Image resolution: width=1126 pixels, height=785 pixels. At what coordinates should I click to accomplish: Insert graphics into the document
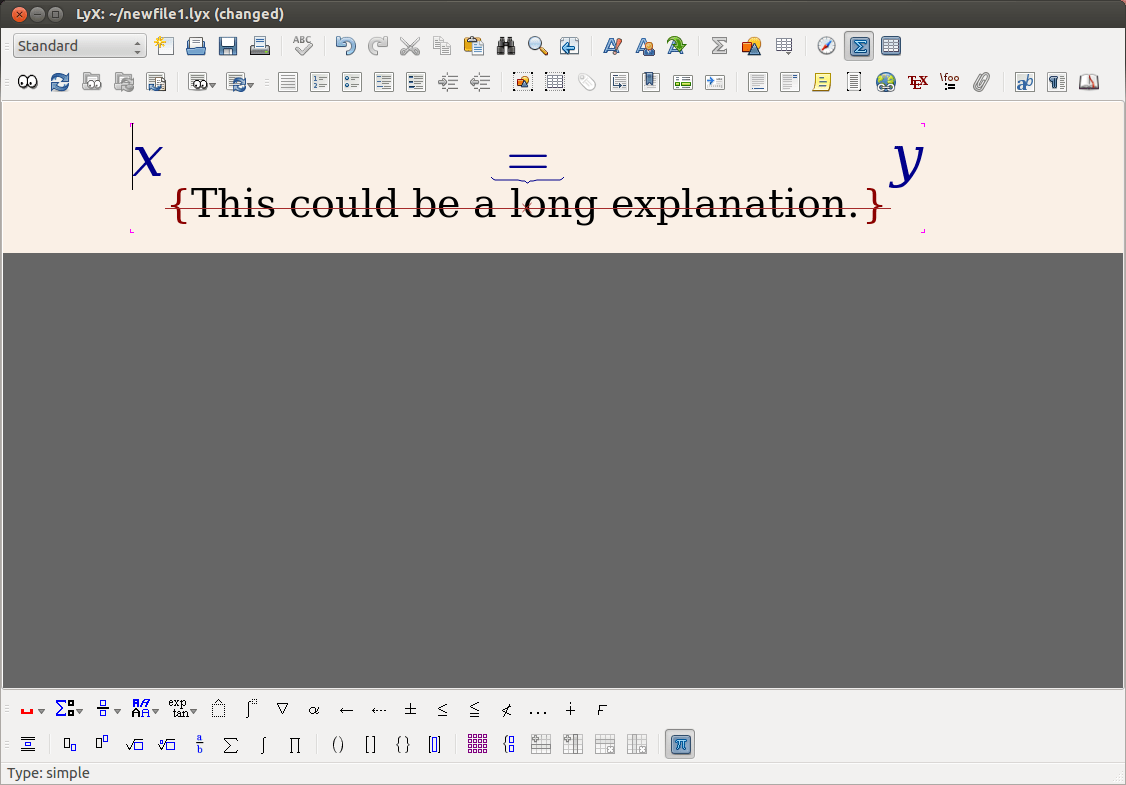tap(751, 46)
